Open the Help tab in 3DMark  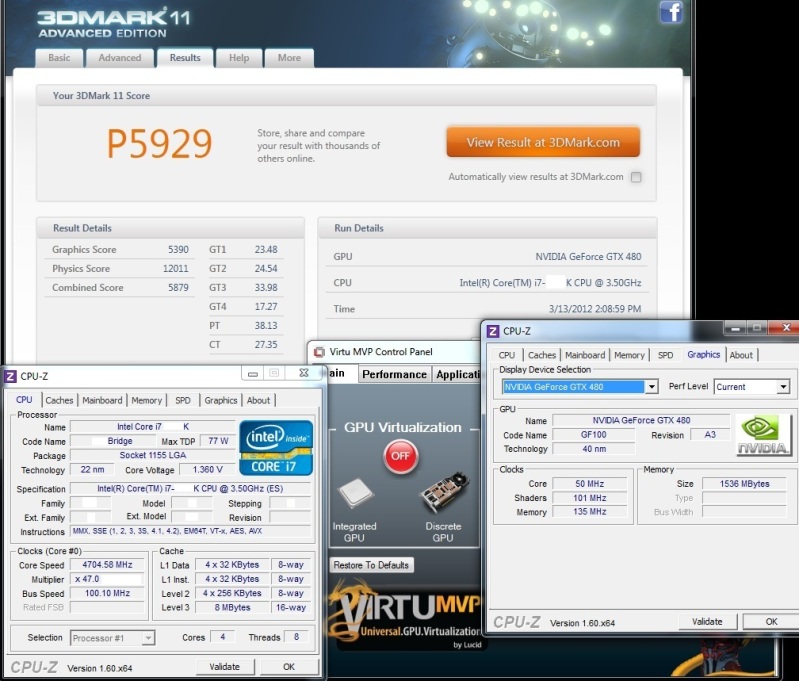click(239, 58)
